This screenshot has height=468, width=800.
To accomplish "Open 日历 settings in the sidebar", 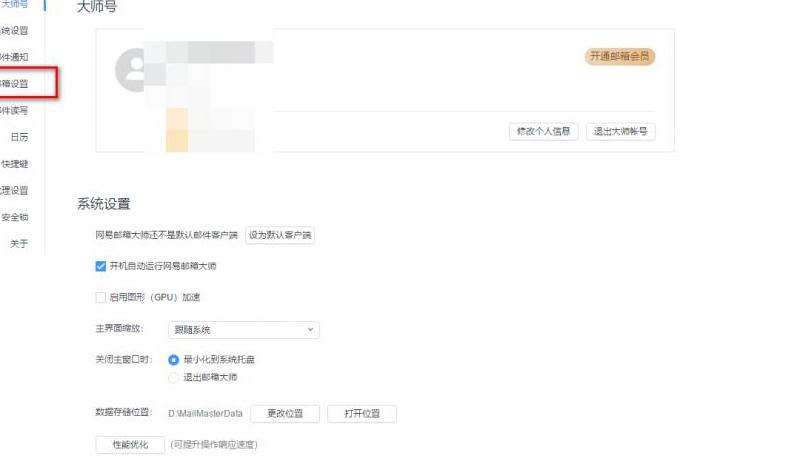I will click(19, 137).
